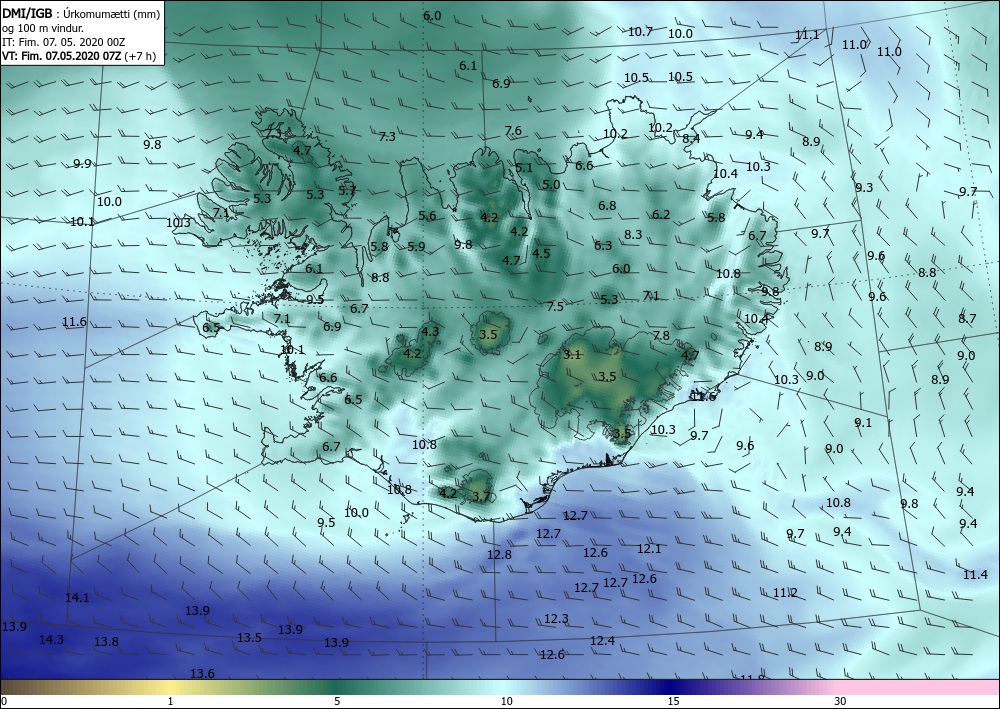The width and height of the screenshot is (1000, 709).
Task: Click the value 6.2 on the map
Action: [x=661, y=214]
